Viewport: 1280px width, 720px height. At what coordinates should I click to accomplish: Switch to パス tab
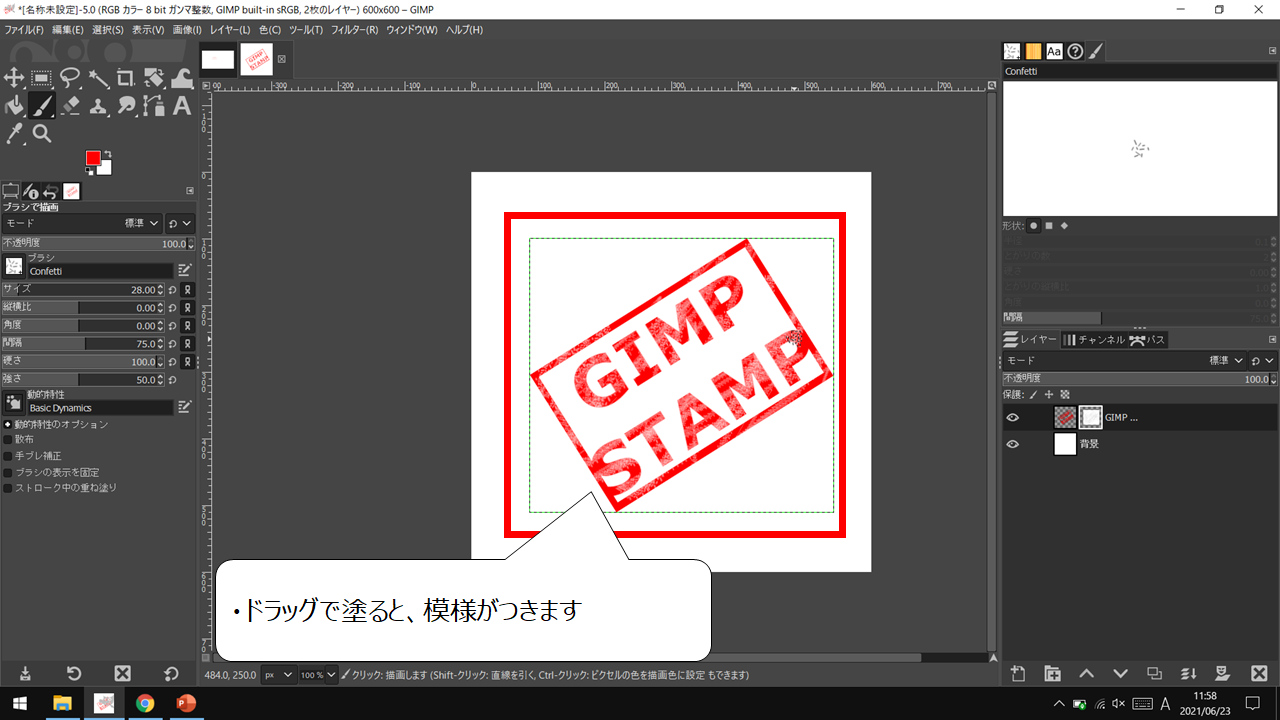1147,340
